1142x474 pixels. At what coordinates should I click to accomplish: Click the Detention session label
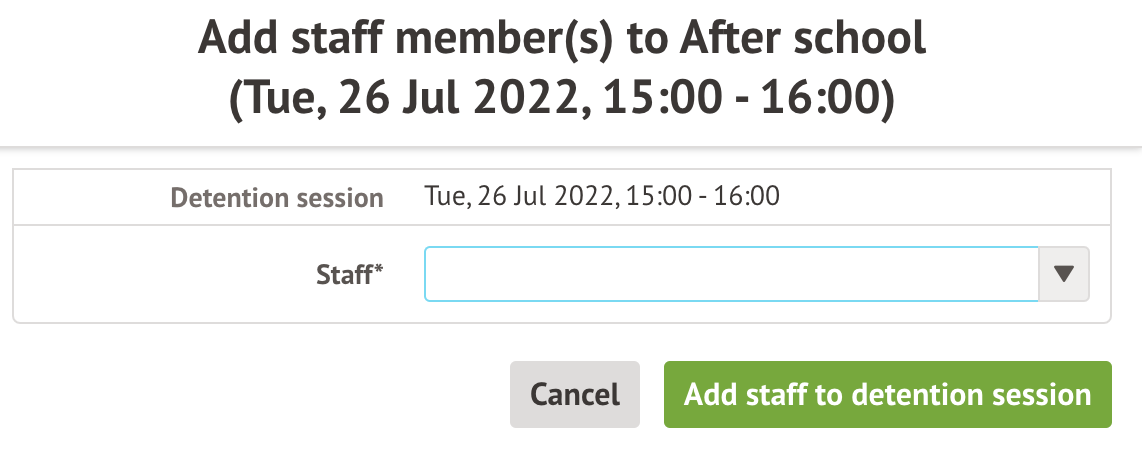click(x=277, y=198)
